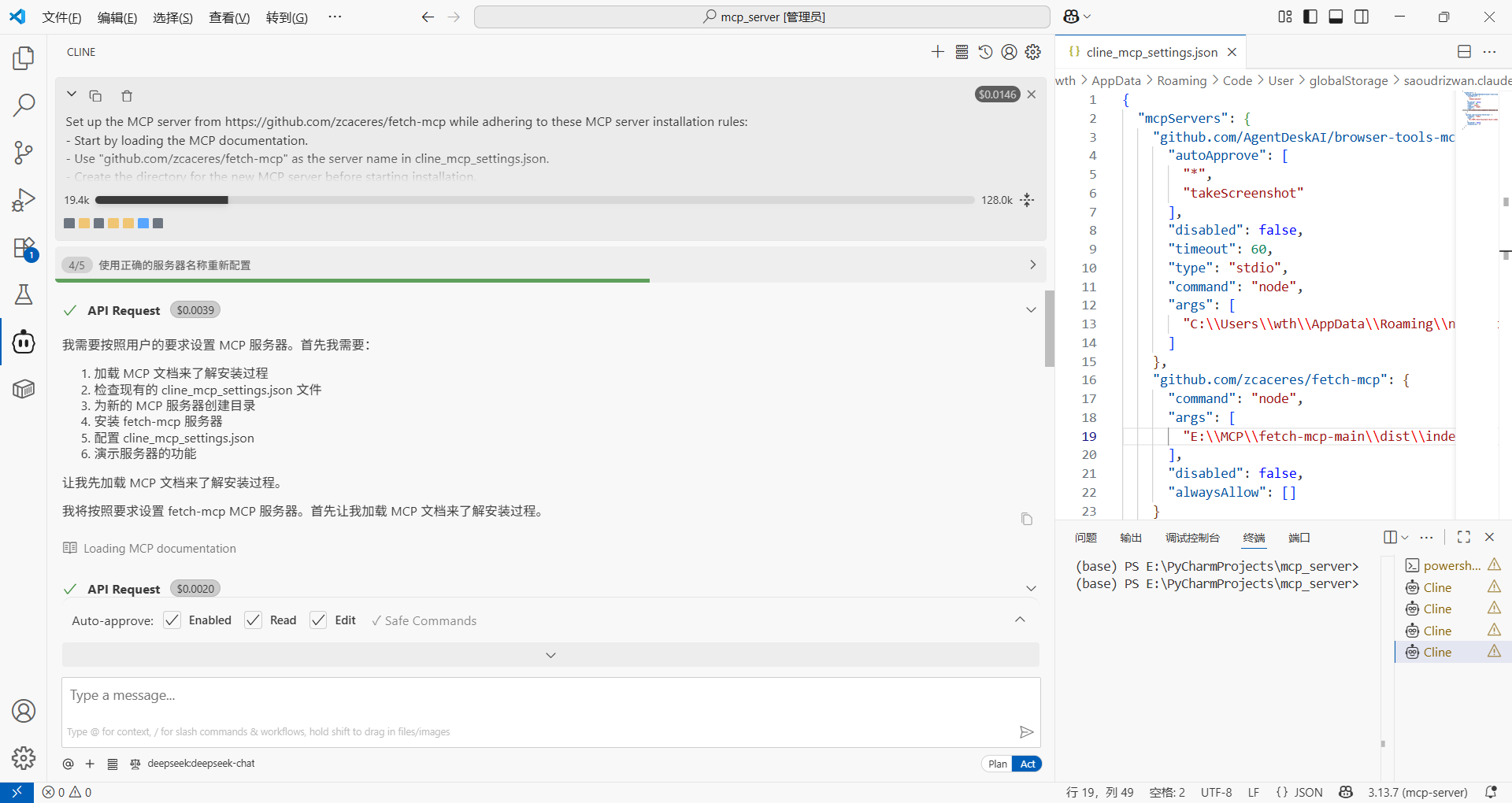
Task: Expand second API Request $0.0020 chevron
Action: tap(1031, 589)
